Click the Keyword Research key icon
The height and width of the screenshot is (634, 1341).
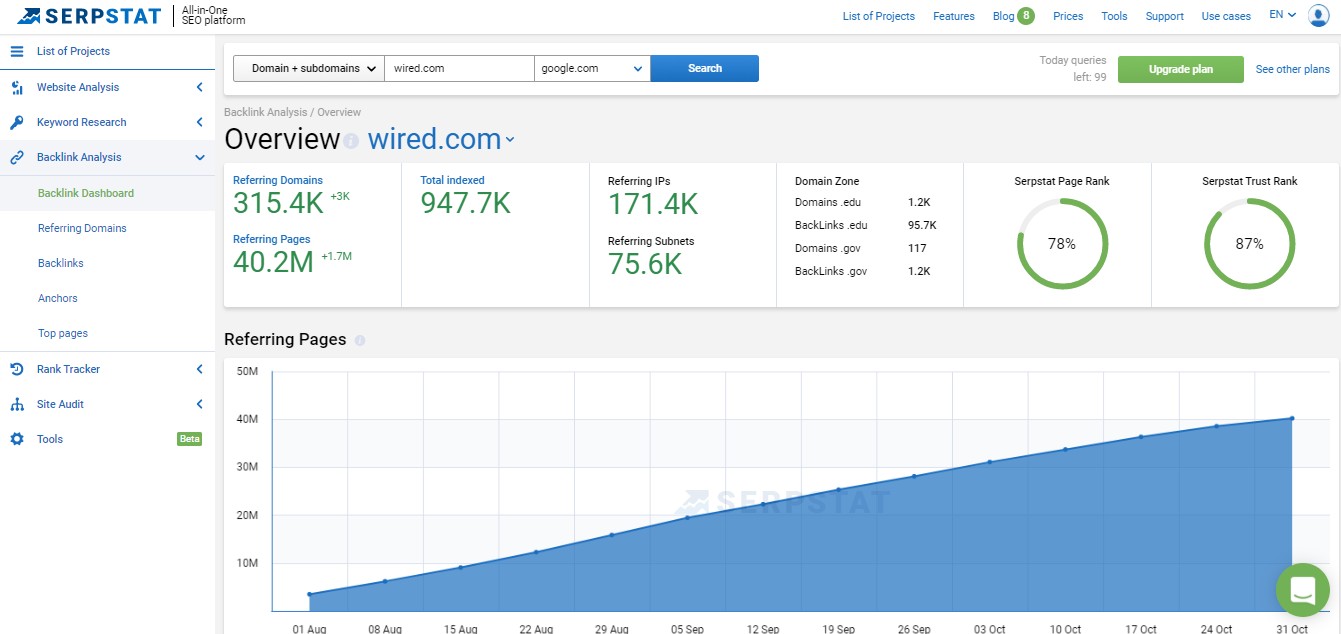[x=17, y=122]
